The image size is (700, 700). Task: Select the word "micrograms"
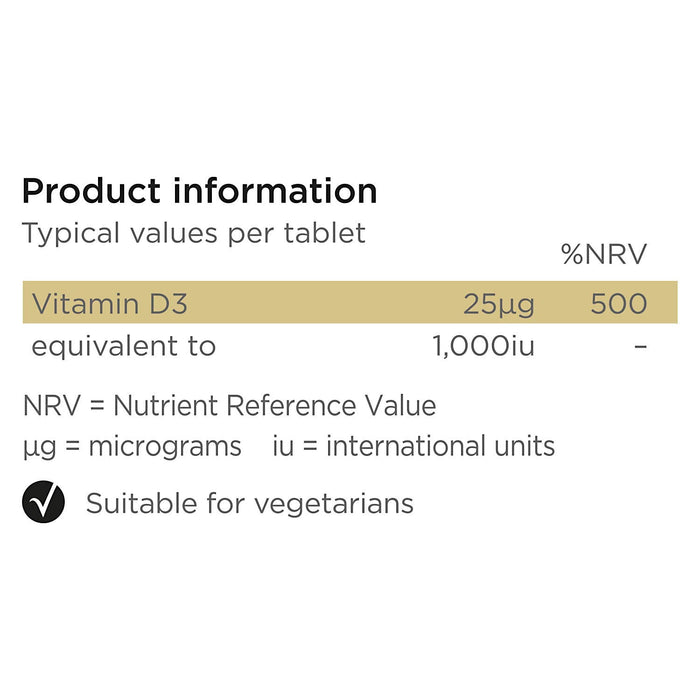165,446
